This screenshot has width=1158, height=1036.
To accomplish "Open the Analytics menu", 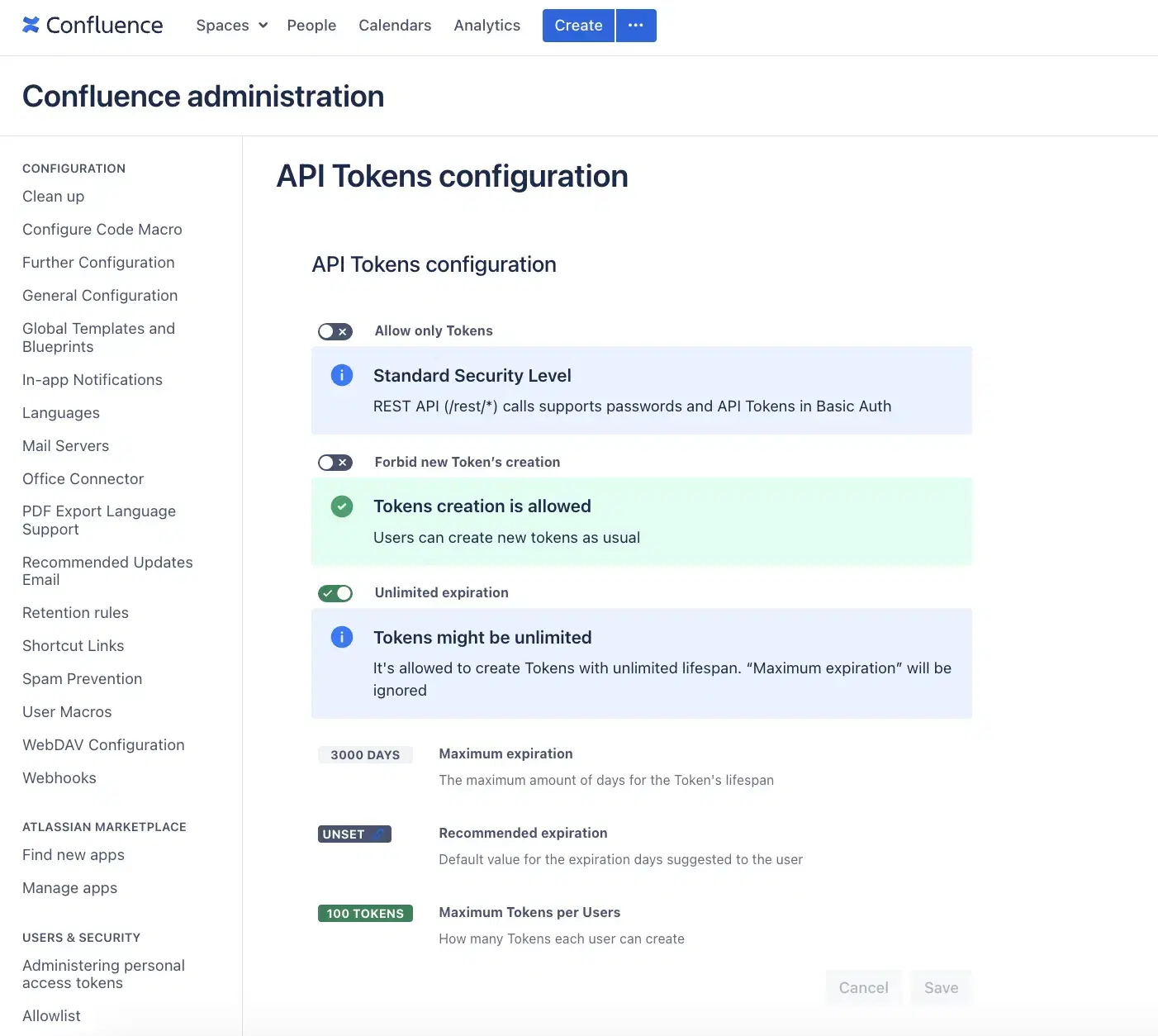I will click(487, 26).
